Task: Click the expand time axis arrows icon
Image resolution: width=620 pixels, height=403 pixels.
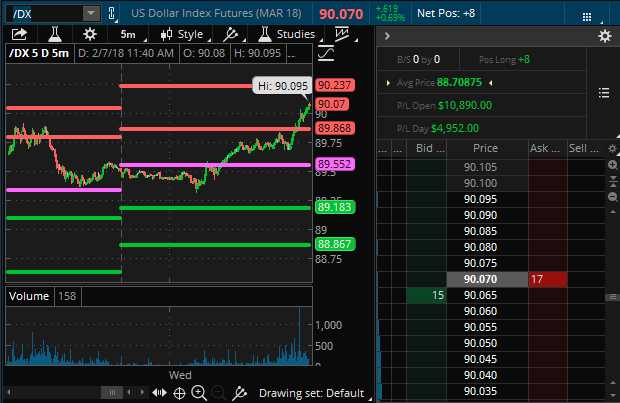Action: (x=159, y=392)
